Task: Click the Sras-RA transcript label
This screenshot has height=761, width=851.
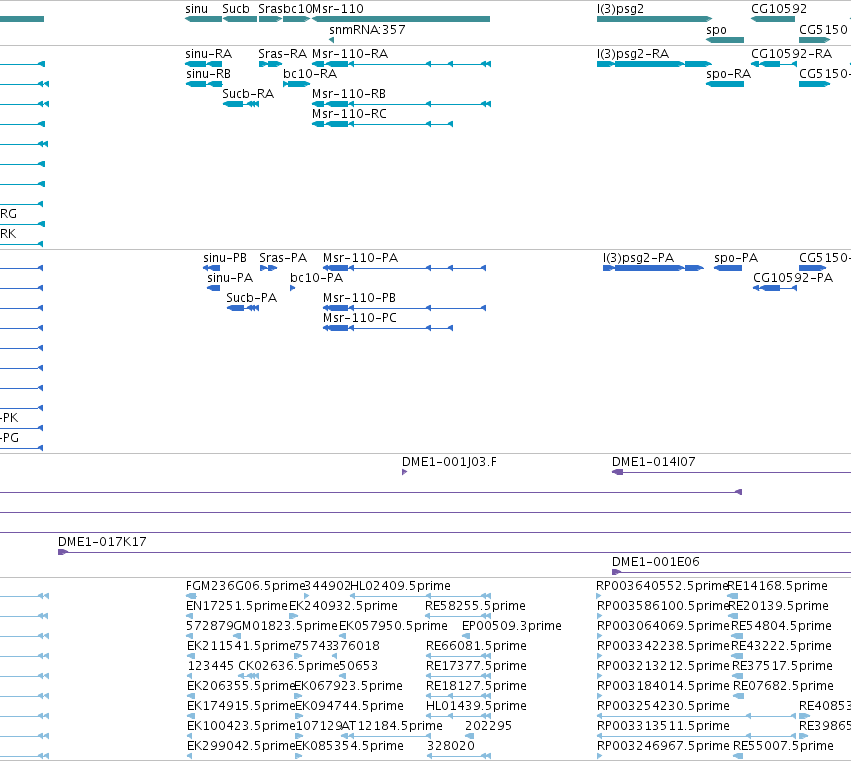Action: pyautogui.click(x=283, y=54)
